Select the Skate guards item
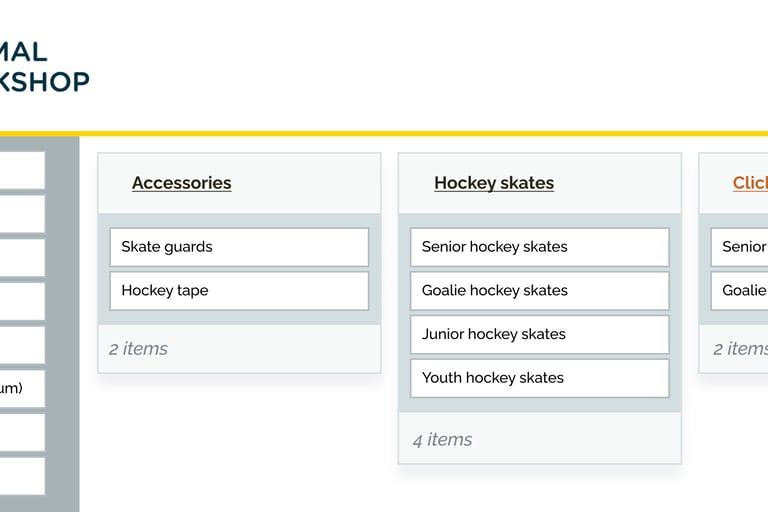This screenshot has height=512, width=768. click(x=239, y=247)
